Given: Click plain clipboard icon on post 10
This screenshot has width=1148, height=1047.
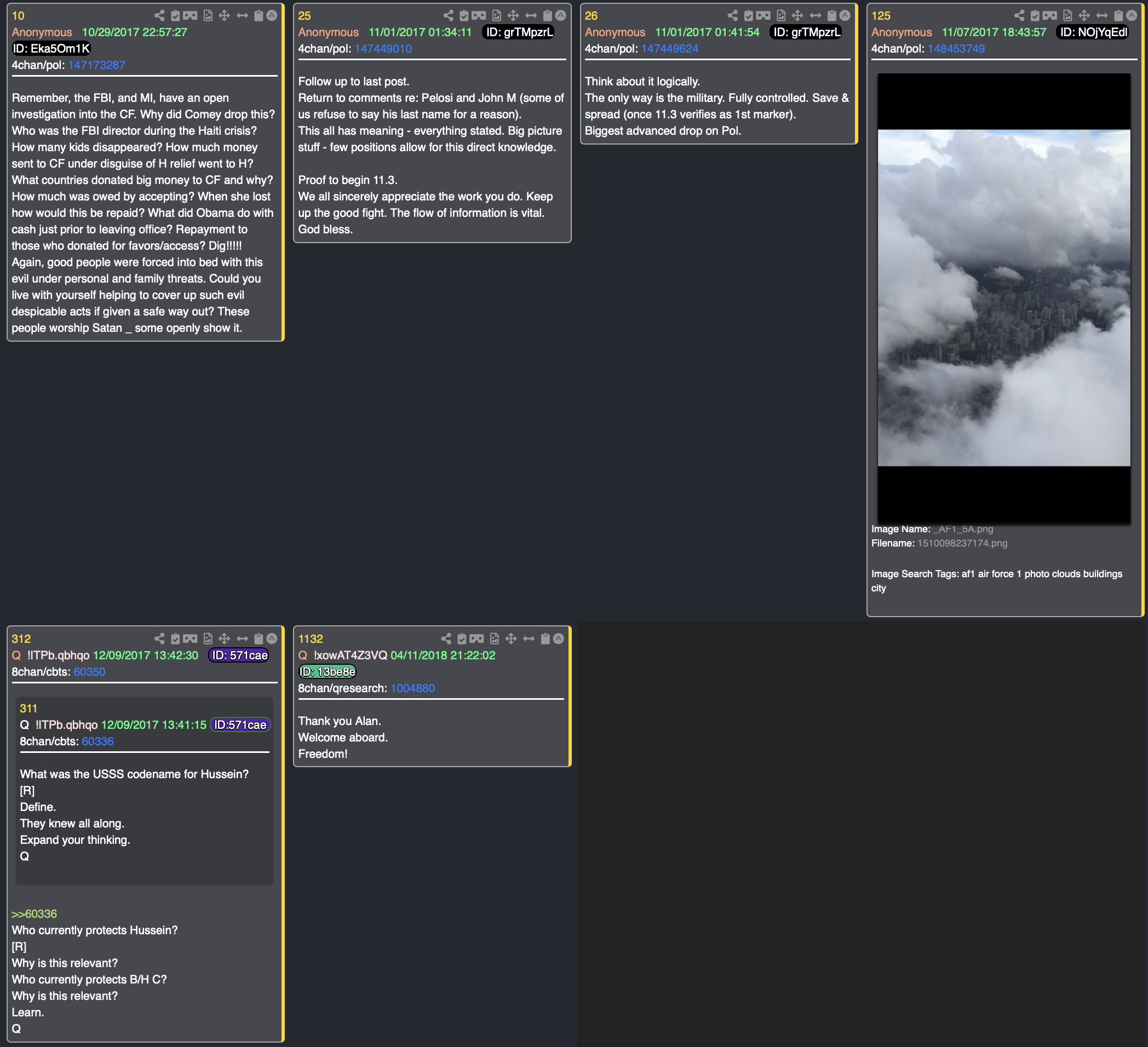Looking at the screenshot, I should point(259,16).
